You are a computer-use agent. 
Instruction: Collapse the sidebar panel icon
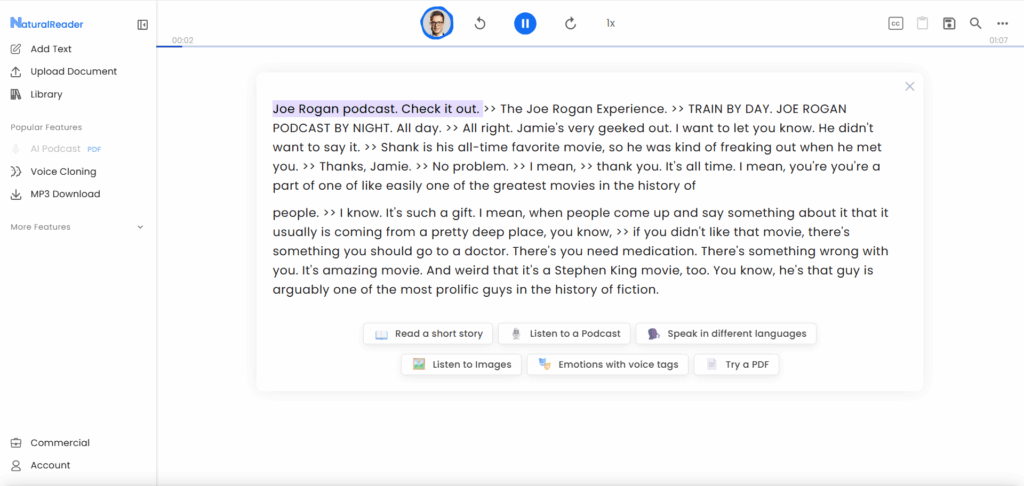pyautogui.click(x=142, y=25)
